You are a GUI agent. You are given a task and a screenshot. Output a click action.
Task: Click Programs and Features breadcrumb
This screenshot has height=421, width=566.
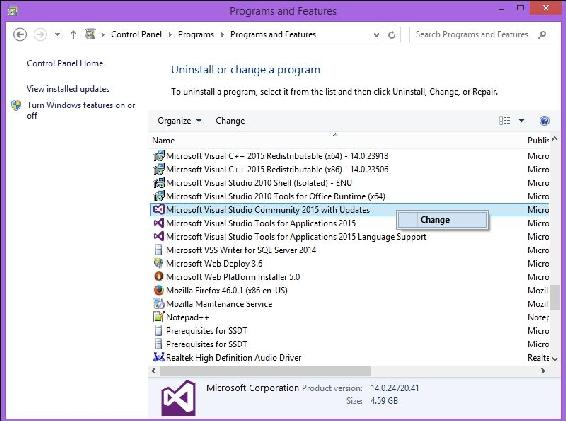(273, 34)
